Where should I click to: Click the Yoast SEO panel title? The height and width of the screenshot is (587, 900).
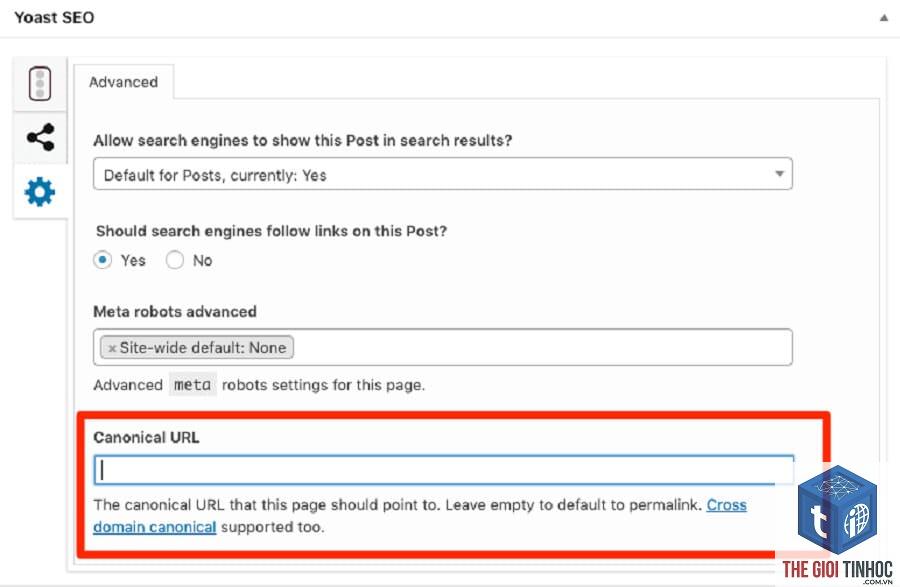pos(54,17)
